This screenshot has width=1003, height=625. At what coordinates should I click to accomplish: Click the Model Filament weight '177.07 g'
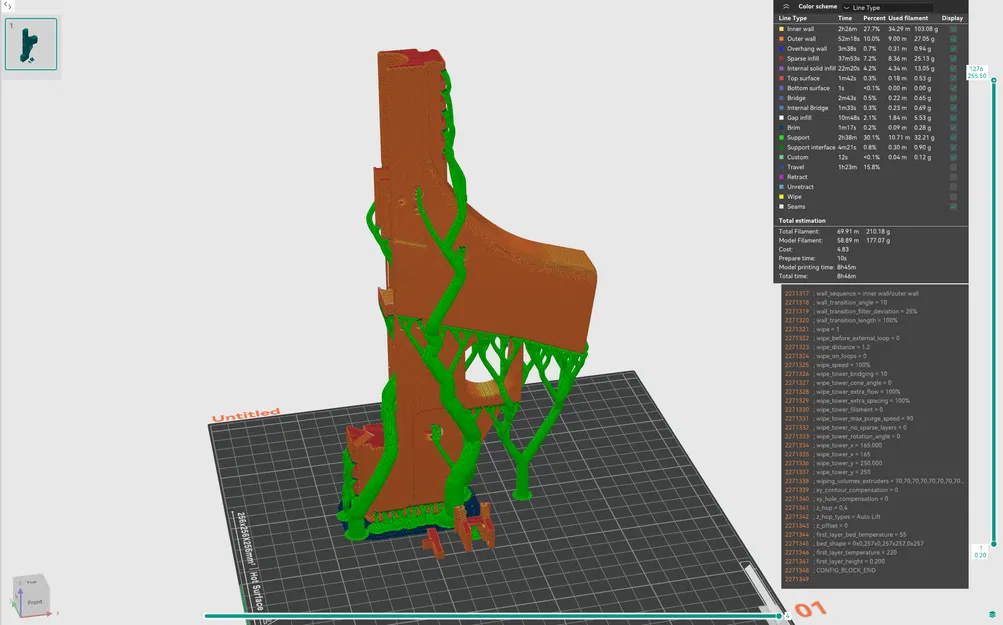click(878, 241)
